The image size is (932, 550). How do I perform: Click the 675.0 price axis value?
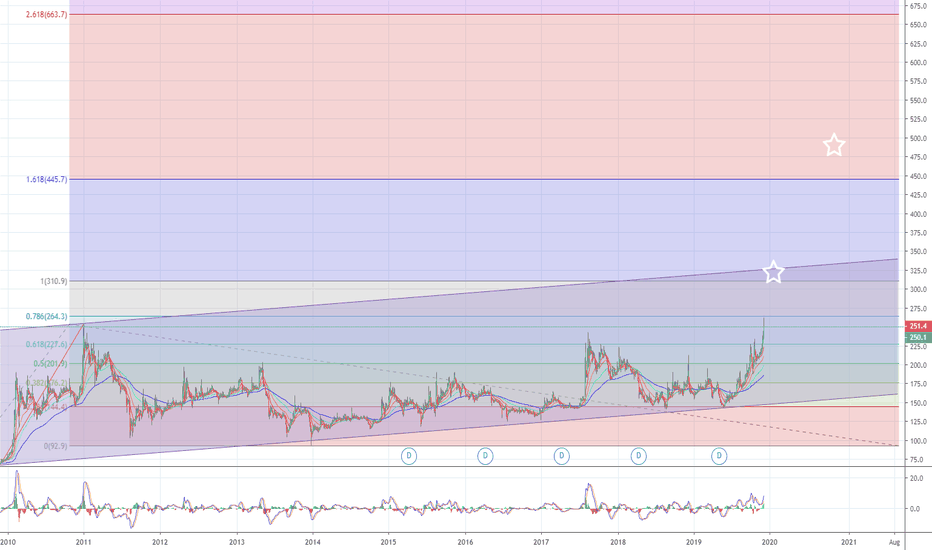click(x=918, y=5)
